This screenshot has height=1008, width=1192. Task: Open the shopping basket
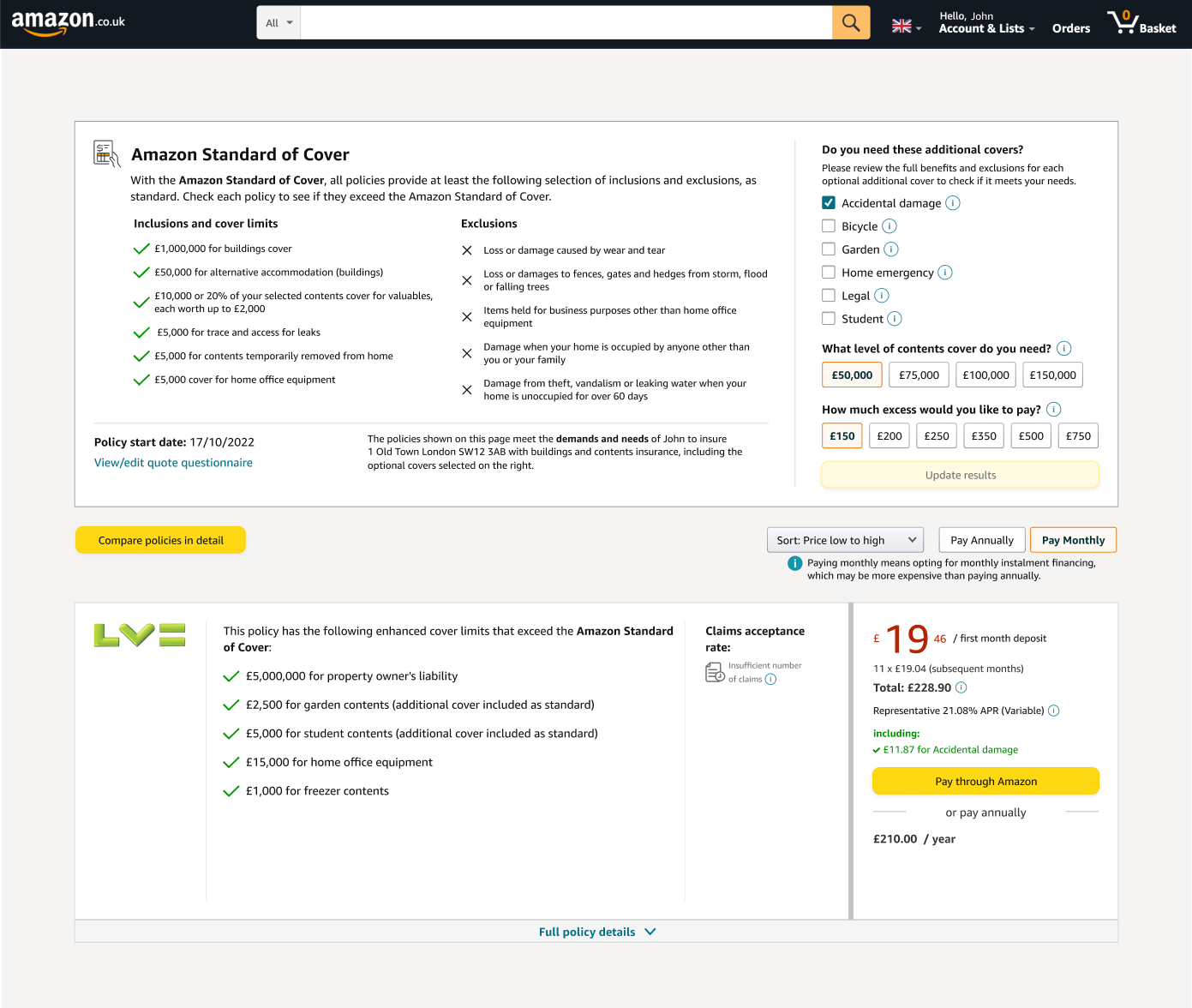(1142, 22)
